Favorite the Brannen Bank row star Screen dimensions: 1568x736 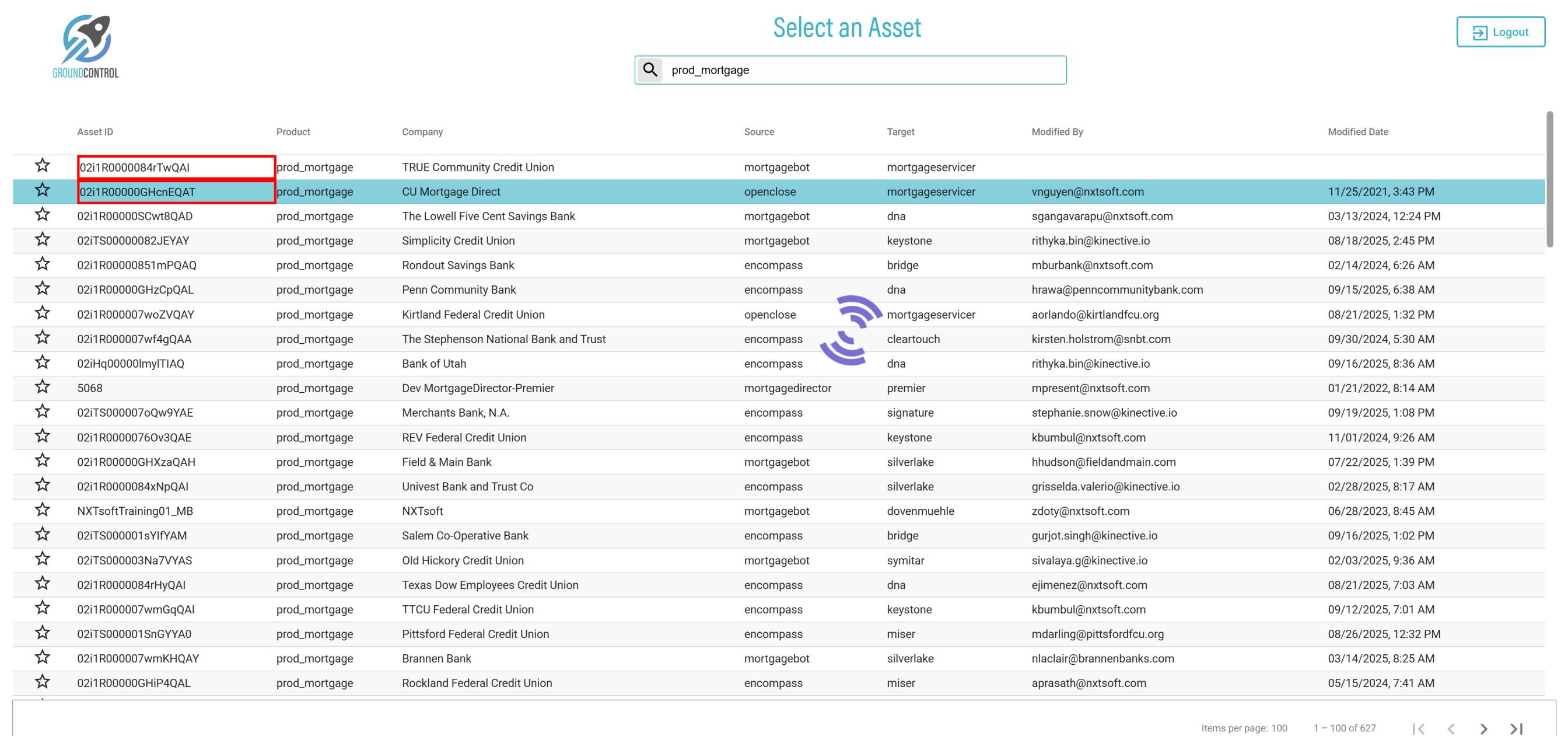[x=42, y=657]
